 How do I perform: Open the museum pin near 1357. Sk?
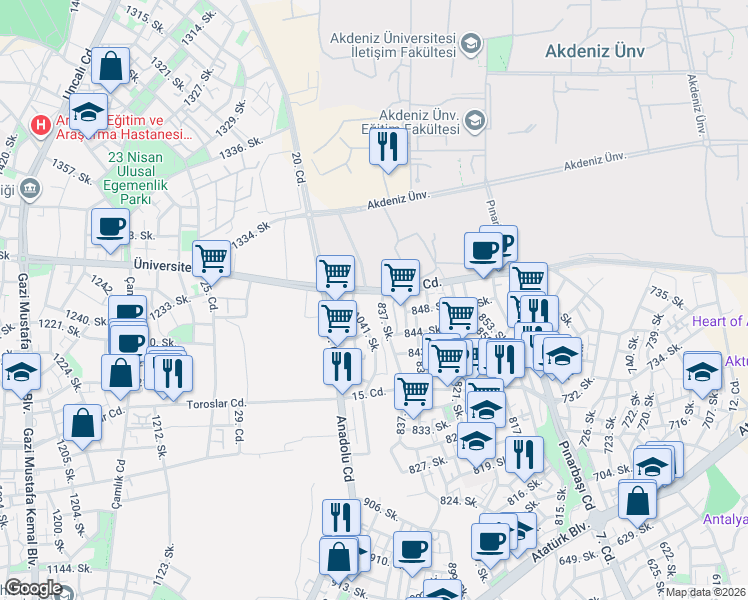click(x=30, y=189)
